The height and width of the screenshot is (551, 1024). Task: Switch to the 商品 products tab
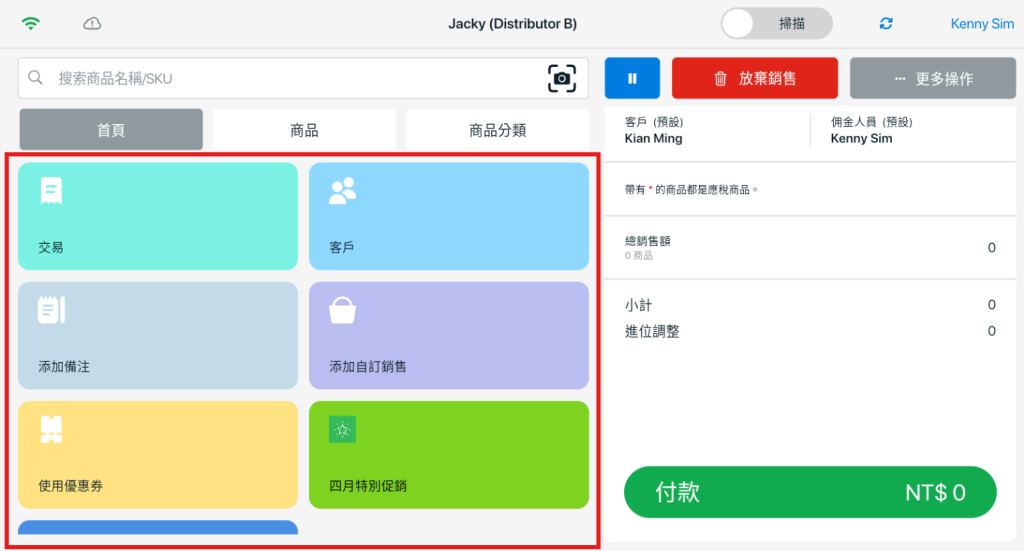point(304,130)
